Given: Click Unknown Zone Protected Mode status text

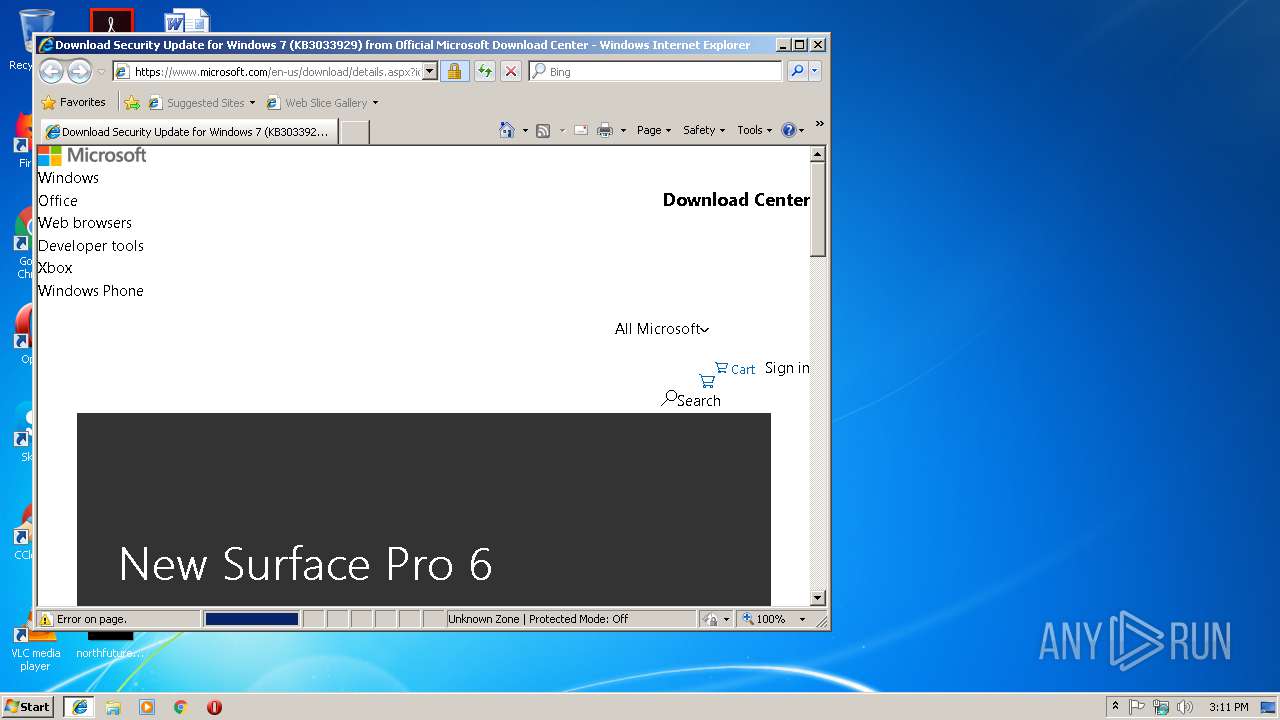Looking at the screenshot, I should pos(538,619).
